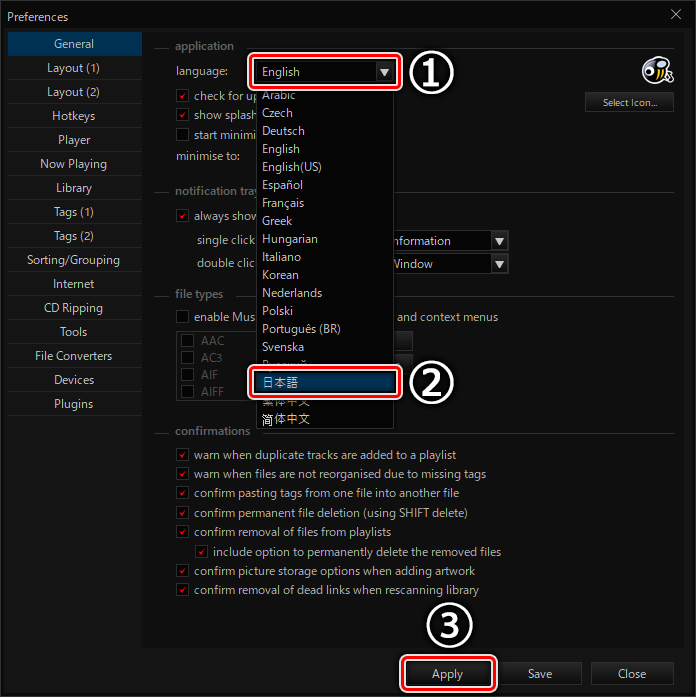This screenshot has height=697, width=696.
Task: Select the Tags (2) tab
Action: 74,236
